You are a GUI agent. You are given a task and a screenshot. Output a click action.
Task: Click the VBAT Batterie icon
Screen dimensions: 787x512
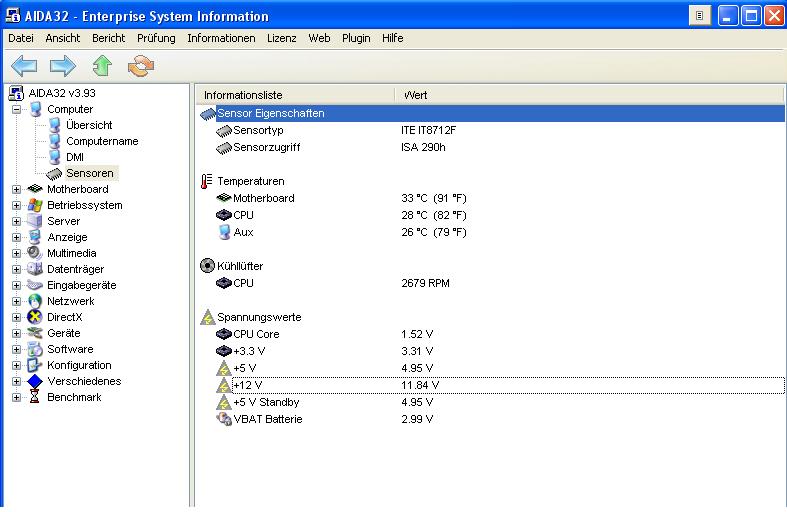coord(223,419)
